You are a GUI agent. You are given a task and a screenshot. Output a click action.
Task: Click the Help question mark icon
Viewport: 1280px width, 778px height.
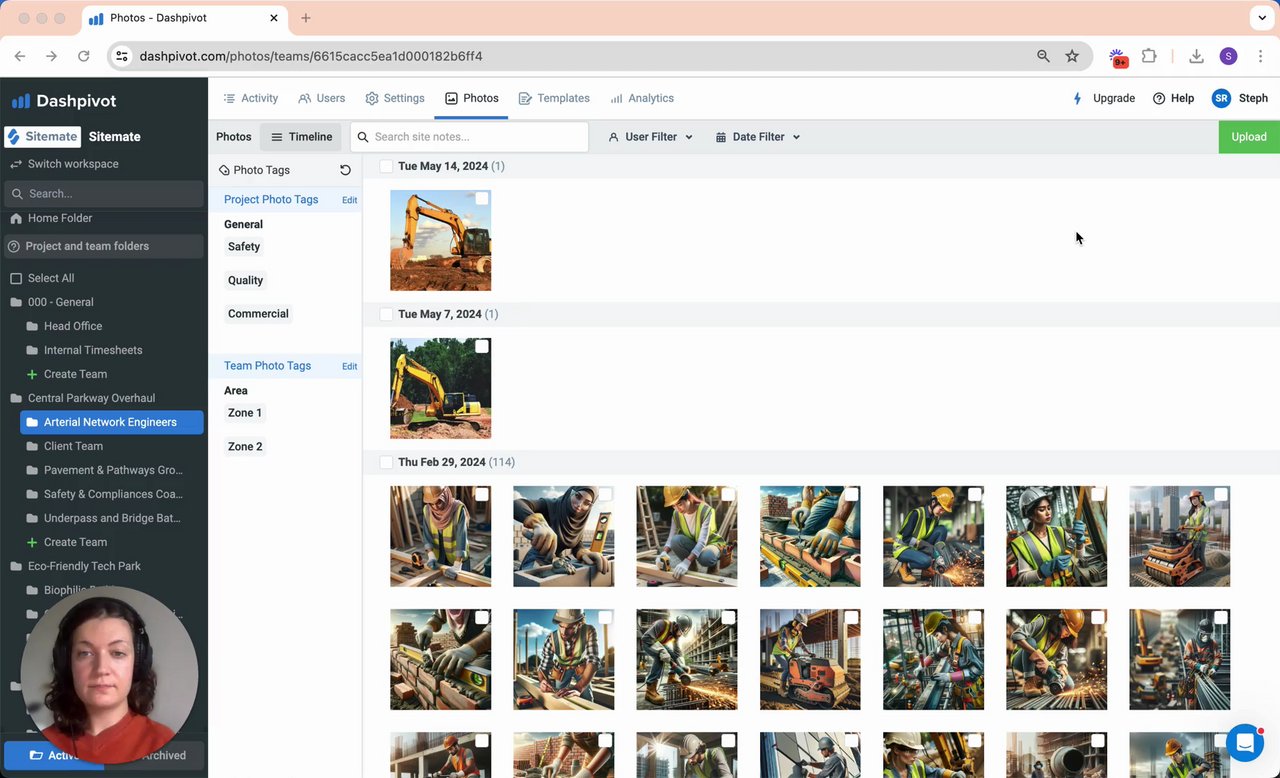tap(1159, 98)
